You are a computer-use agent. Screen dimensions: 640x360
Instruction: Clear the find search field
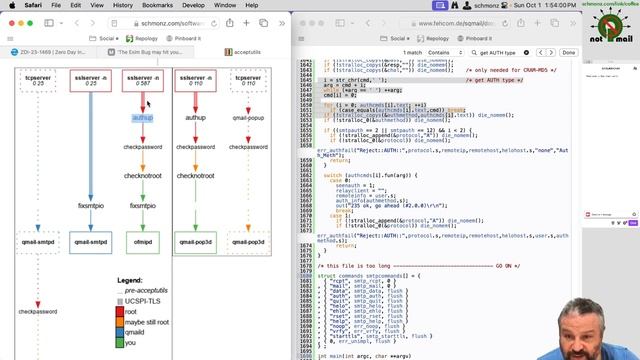[x=526, y=53]
